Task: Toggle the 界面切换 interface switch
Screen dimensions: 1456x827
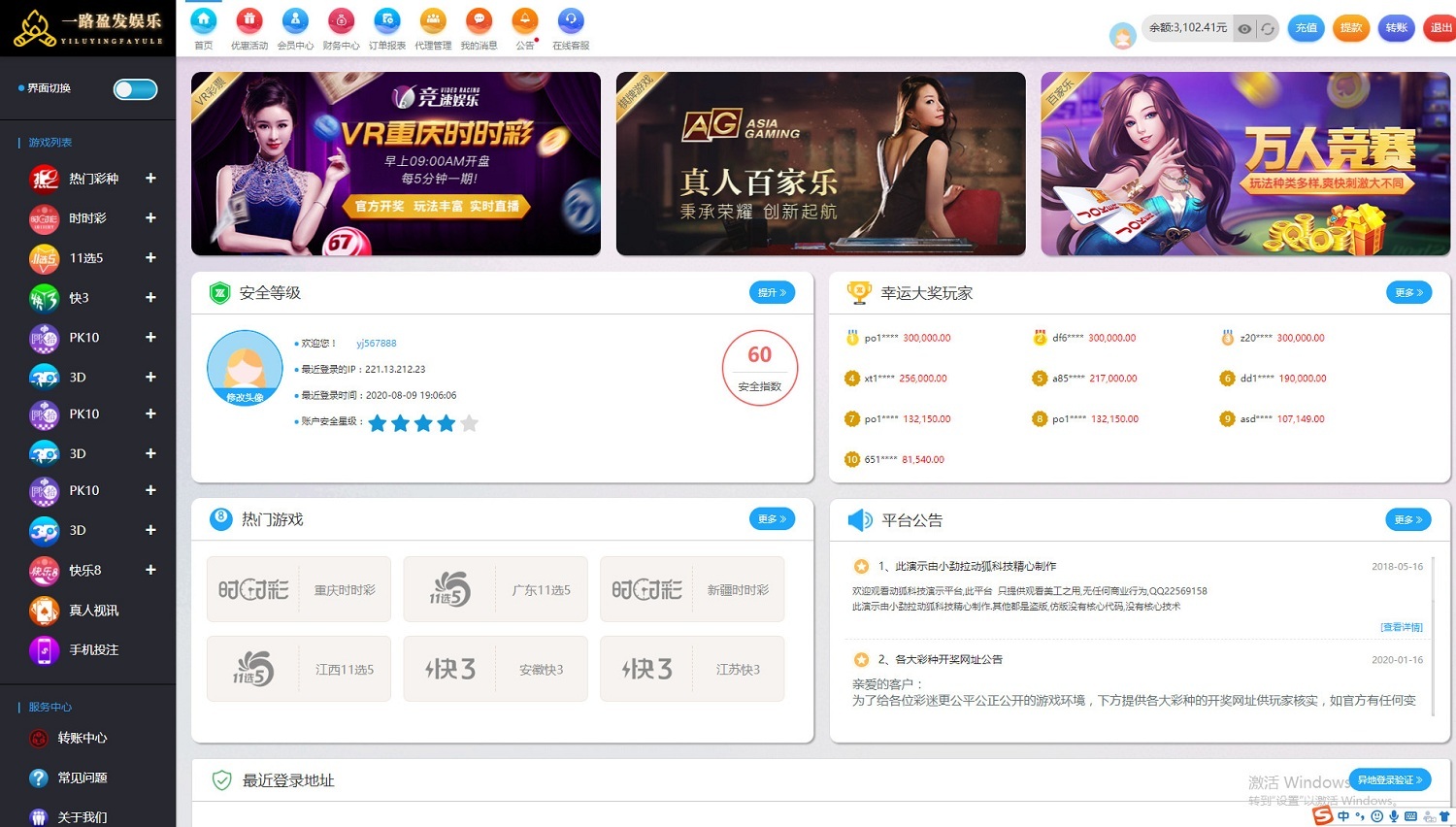Action: click(x=134, y=88)
